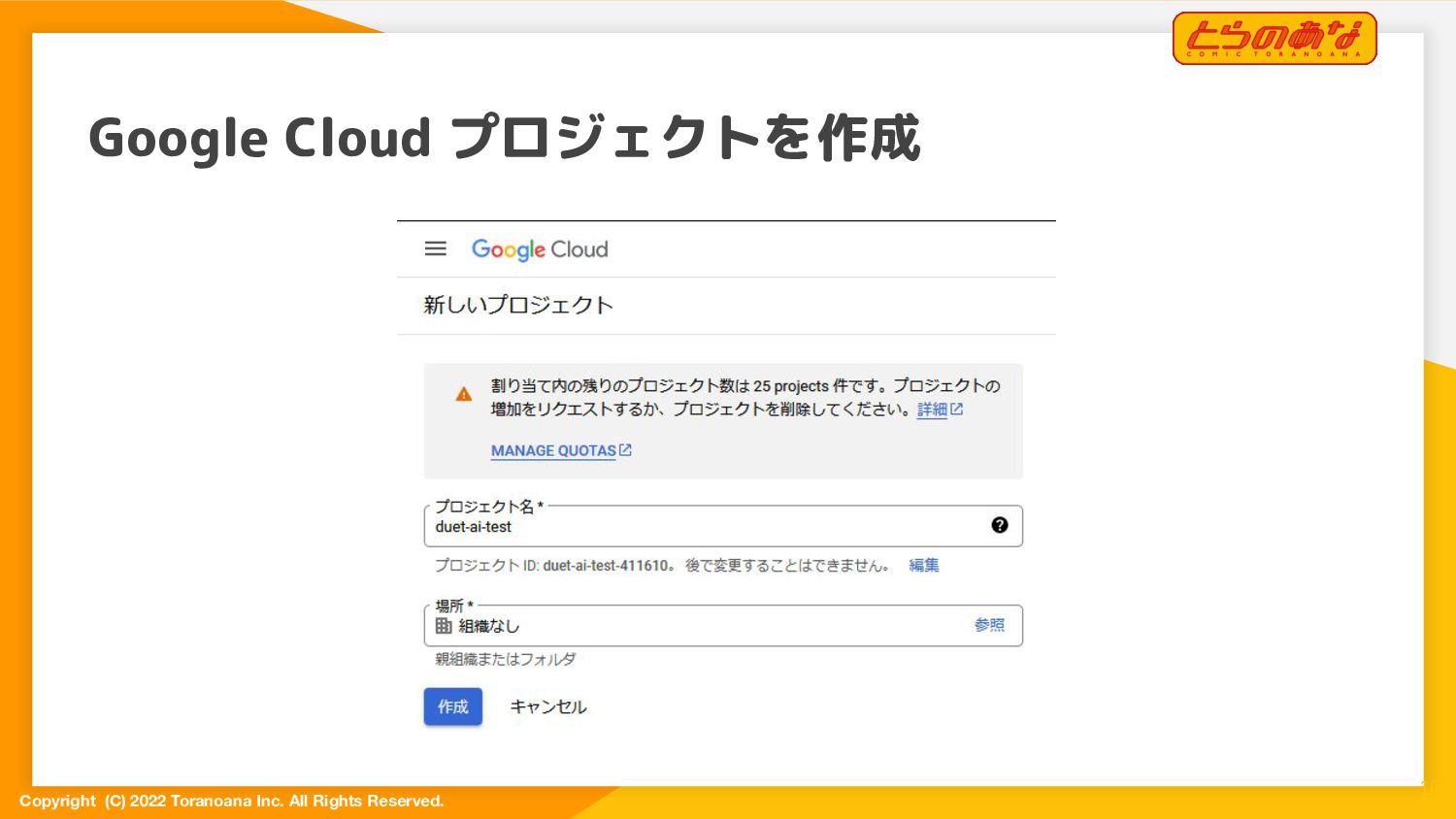This screenshot has height=819, width=1456.
Task: Click the 親組織またはフォルダ helper text
Action: tap(505, 659)
